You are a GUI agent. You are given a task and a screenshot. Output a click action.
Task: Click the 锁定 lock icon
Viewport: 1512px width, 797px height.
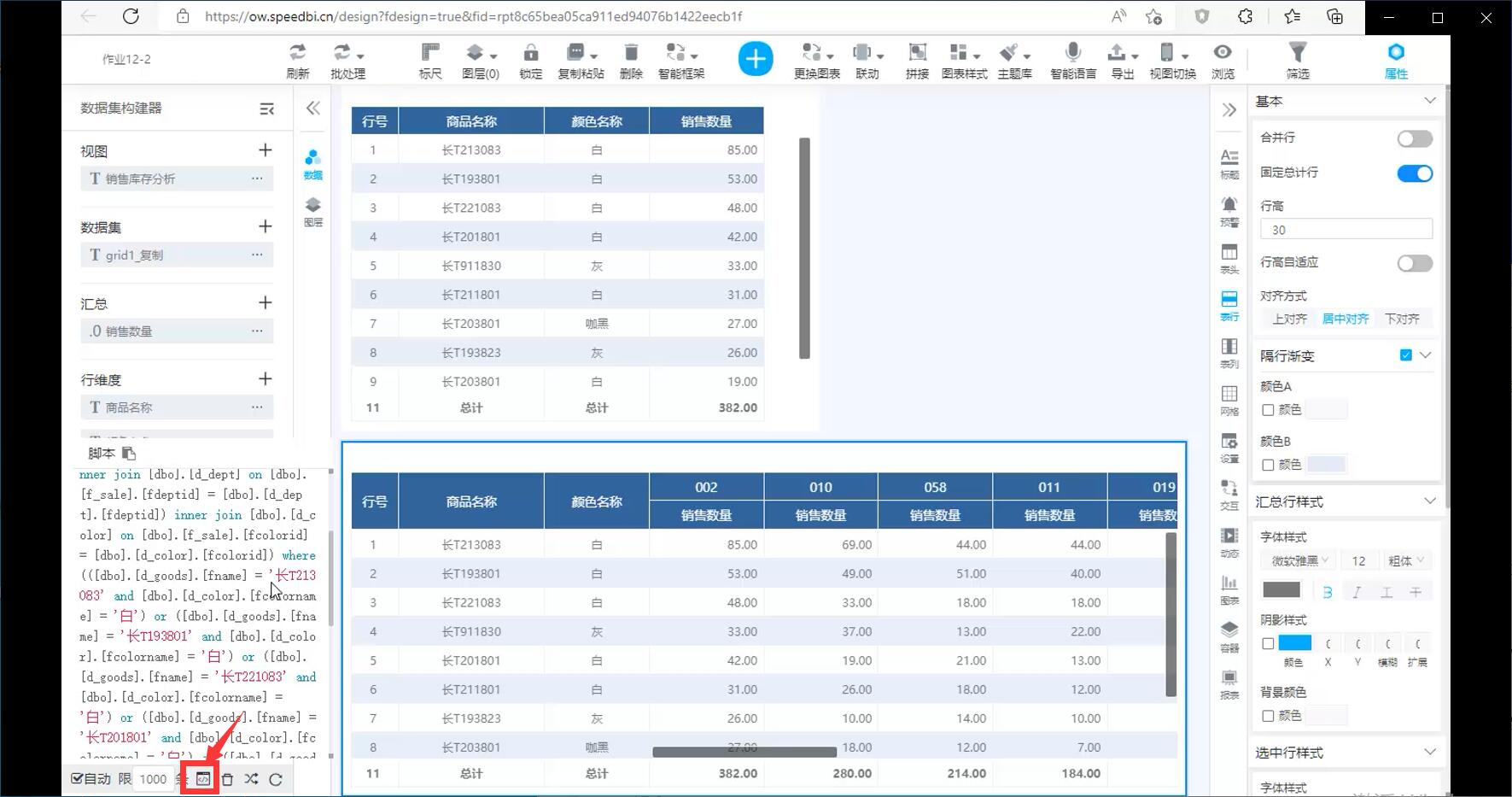click(x=530, y=53)
